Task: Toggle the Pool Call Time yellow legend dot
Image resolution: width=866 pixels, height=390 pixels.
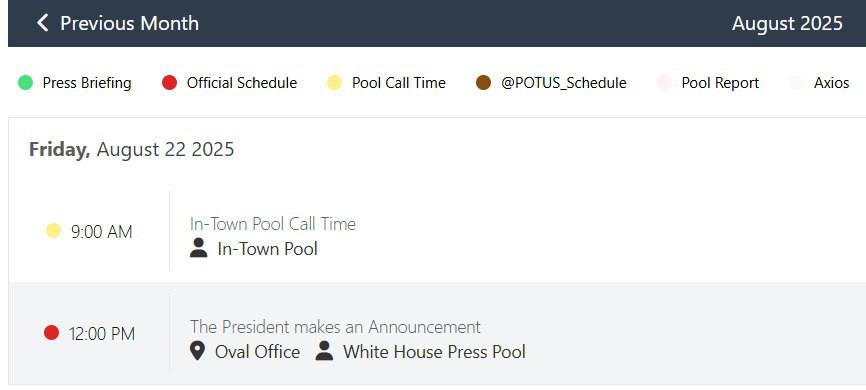Action: (334, 83)
